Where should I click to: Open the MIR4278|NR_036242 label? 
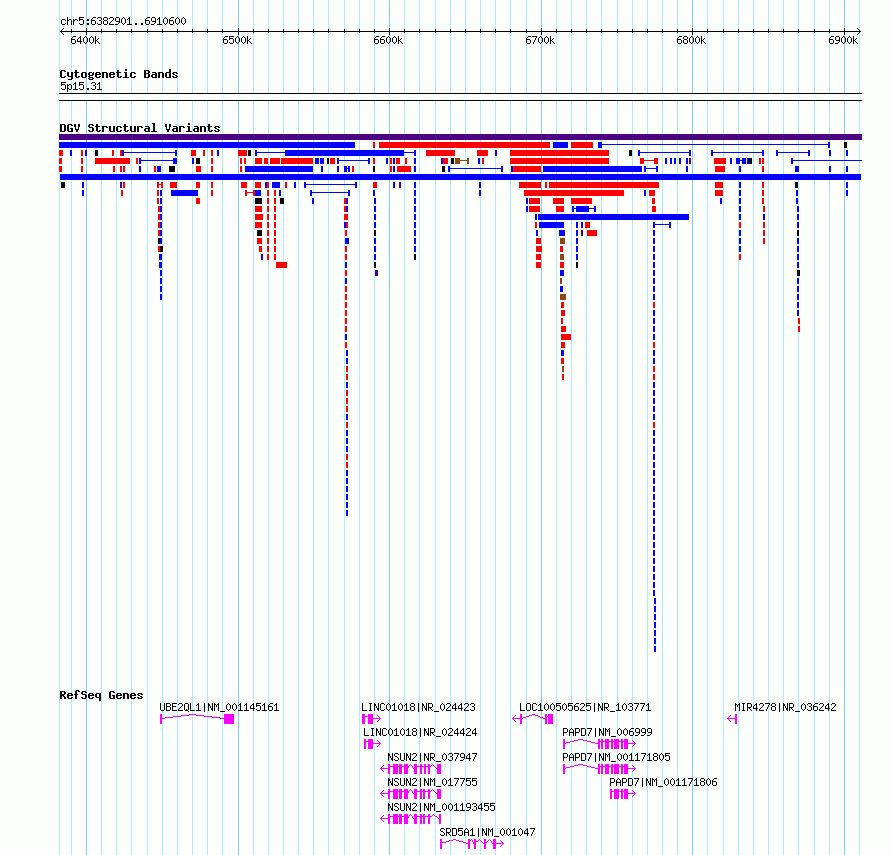click(786, 707)
